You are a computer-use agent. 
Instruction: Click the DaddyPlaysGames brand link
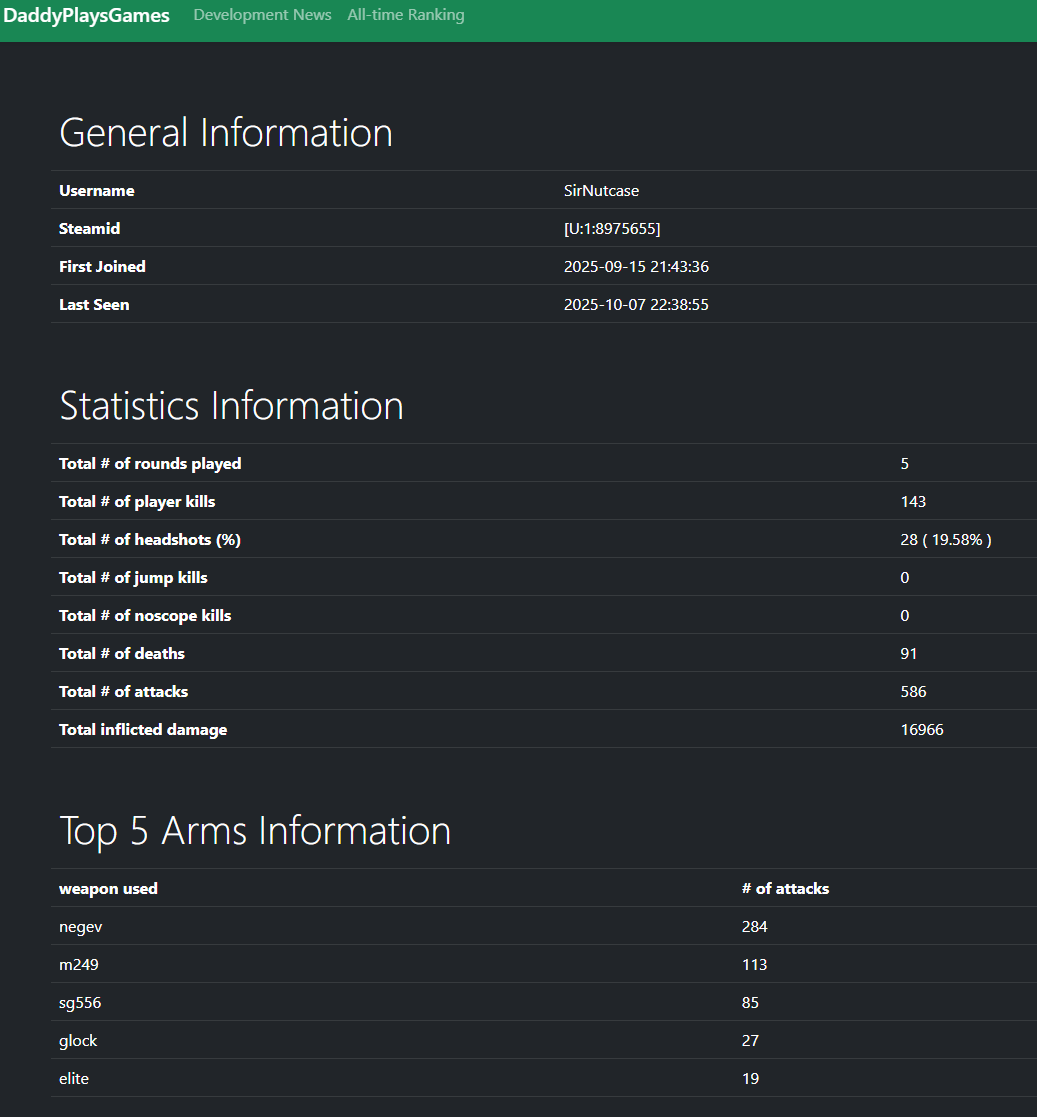point(86,16)
